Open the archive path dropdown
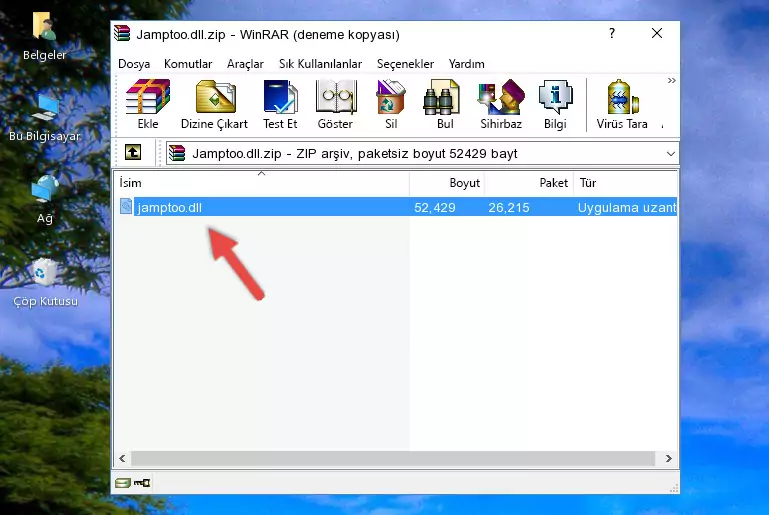 (x=670, y=154)
